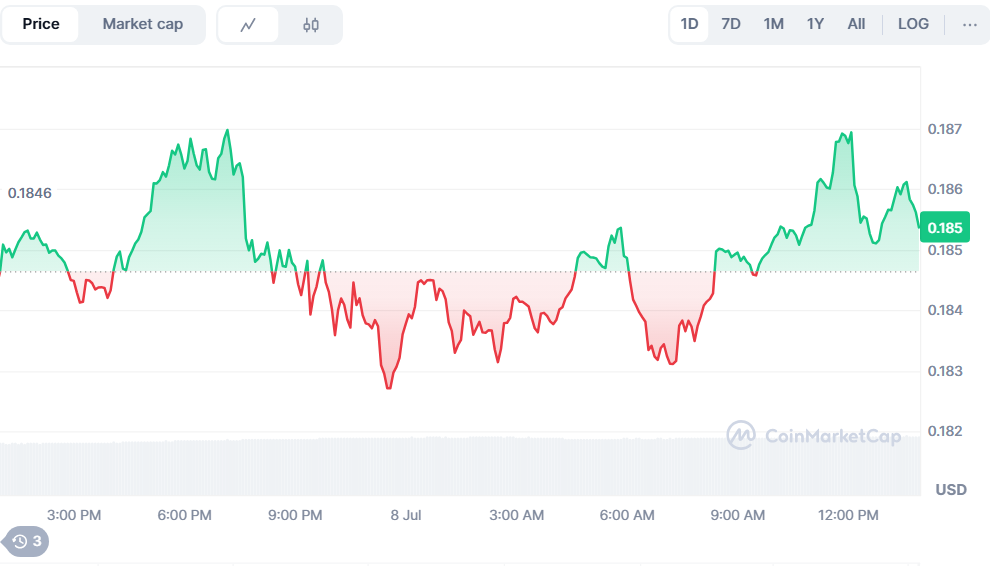Choose the 7D time range
The height and width of the screenshot is (566, 990).
click(731, 24)
